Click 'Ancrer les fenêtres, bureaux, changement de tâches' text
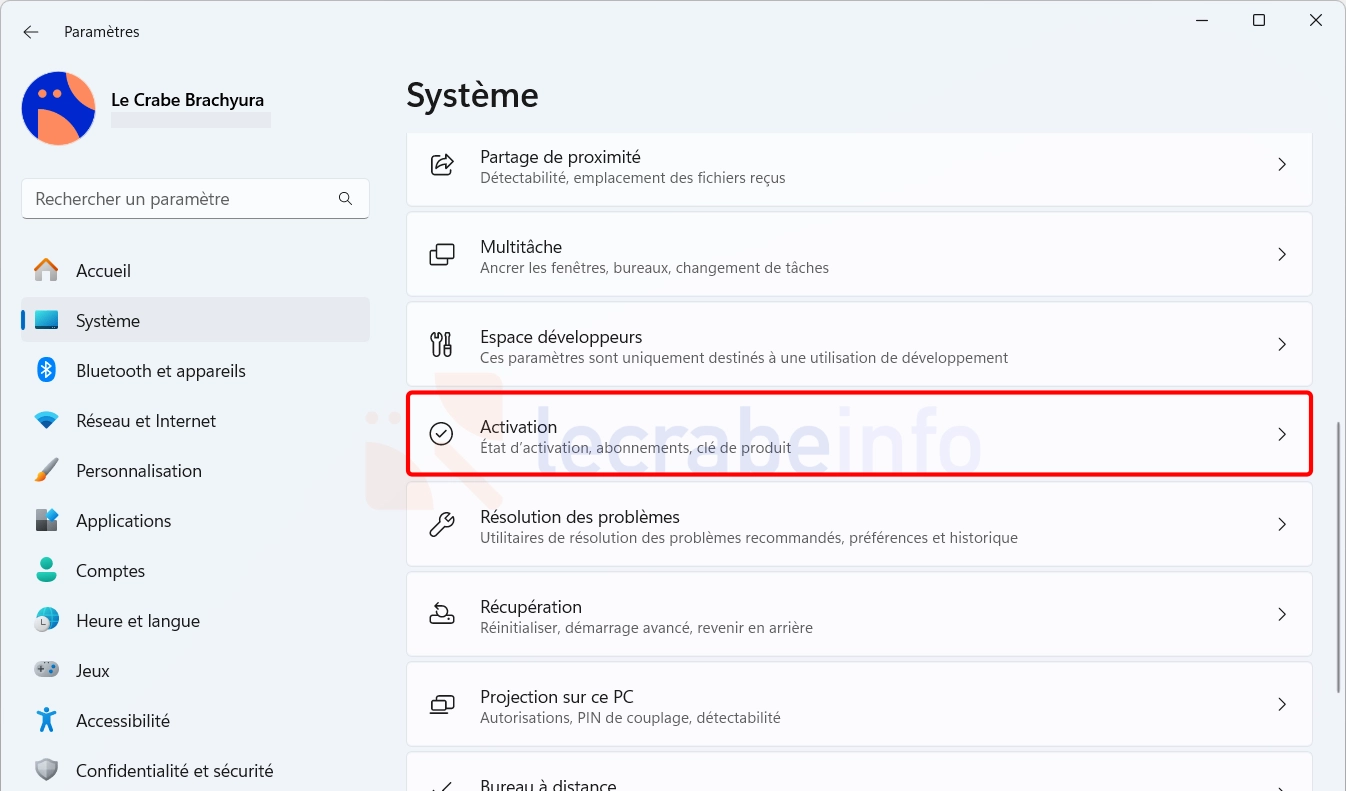Screen dimensions: 1346x791 pyautogui.click(x=654, y=268)
